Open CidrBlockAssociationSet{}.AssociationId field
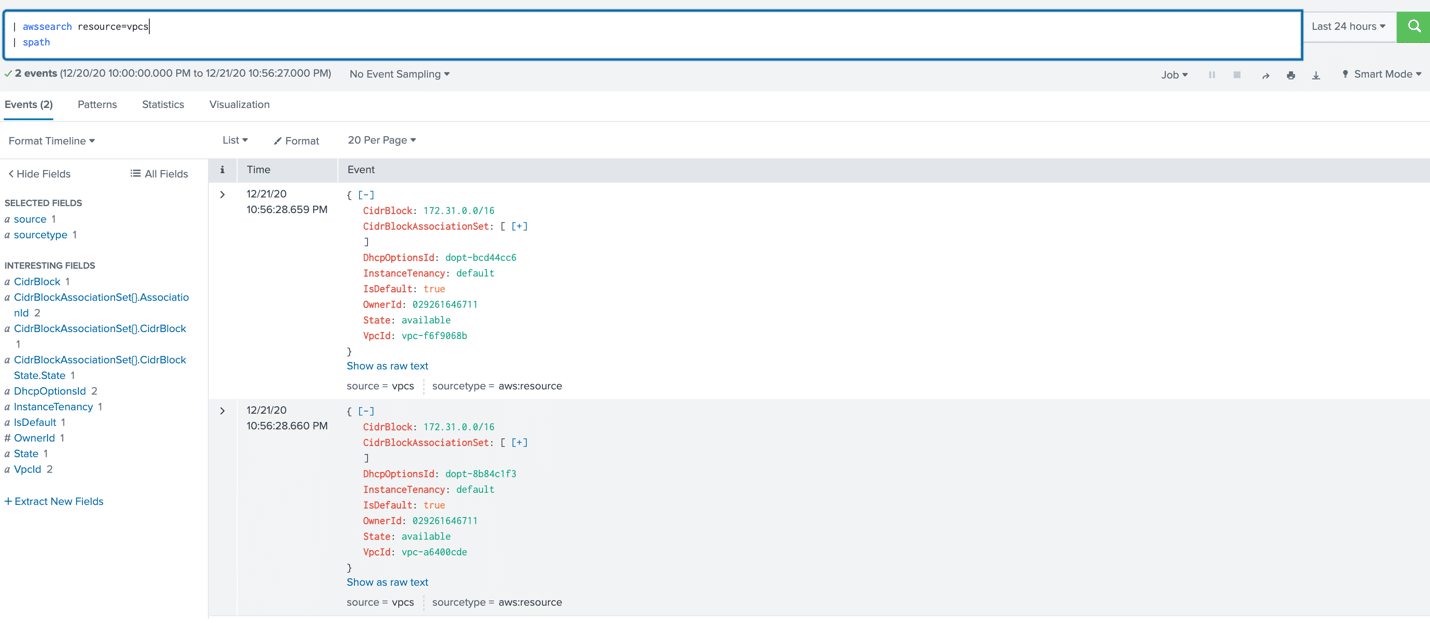 click(x=101, y=305)
